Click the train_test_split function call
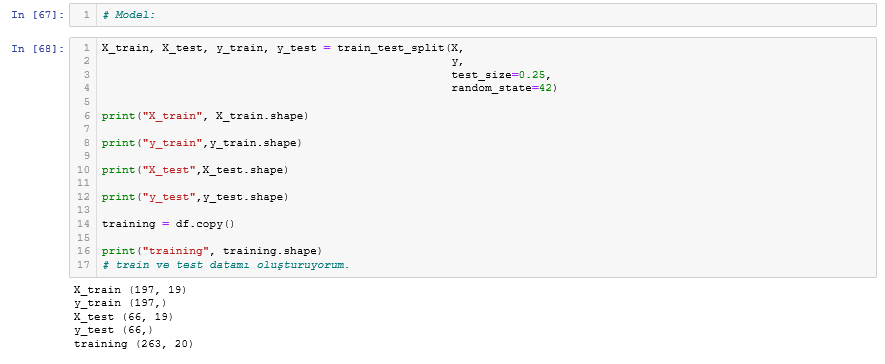The height and width of the screenshot is (364, 885). [x=391, y=48]
